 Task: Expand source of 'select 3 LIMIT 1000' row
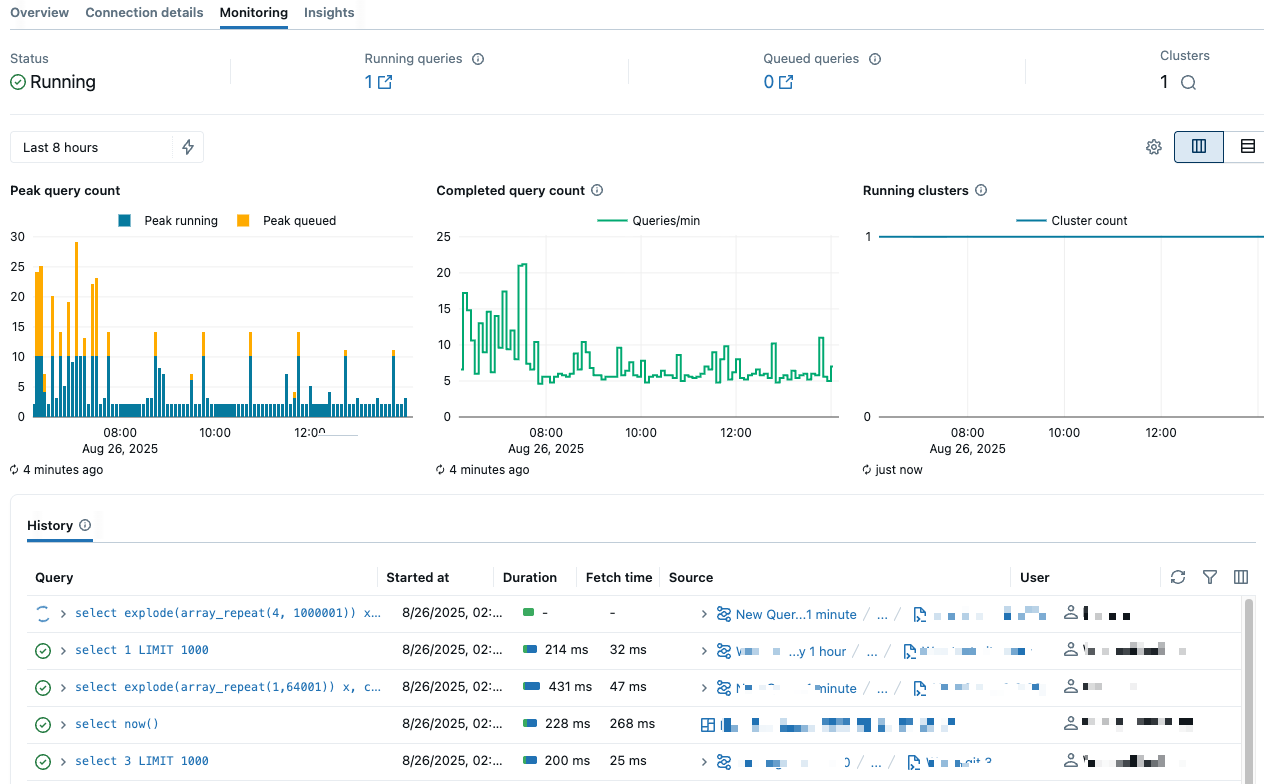704,762
